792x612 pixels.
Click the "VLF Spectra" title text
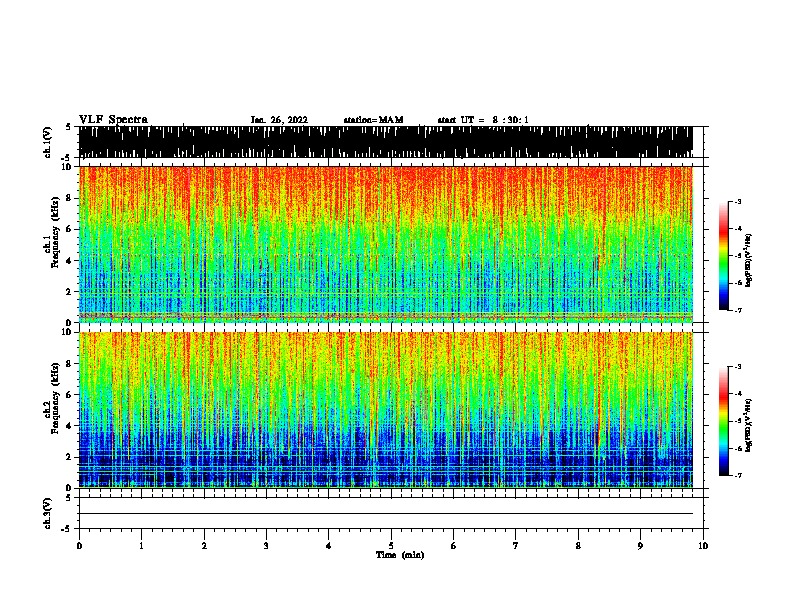113,120
